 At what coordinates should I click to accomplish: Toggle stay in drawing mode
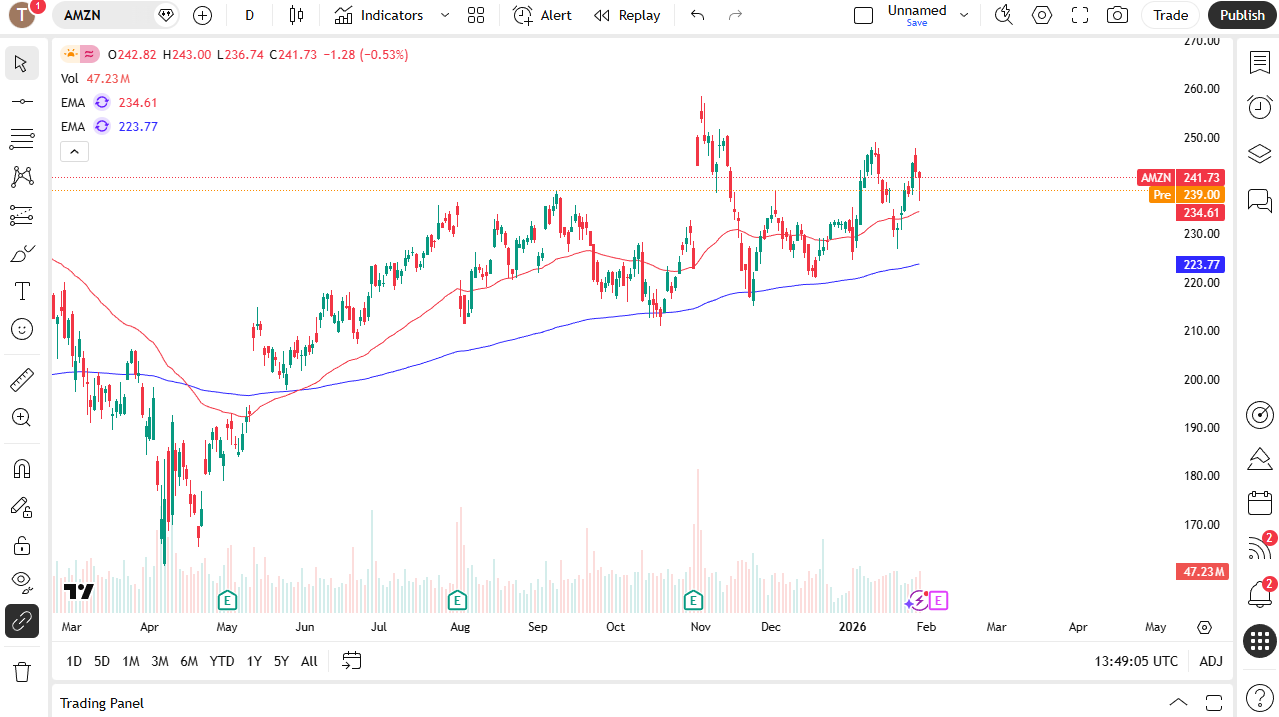(x=21, y=507)
